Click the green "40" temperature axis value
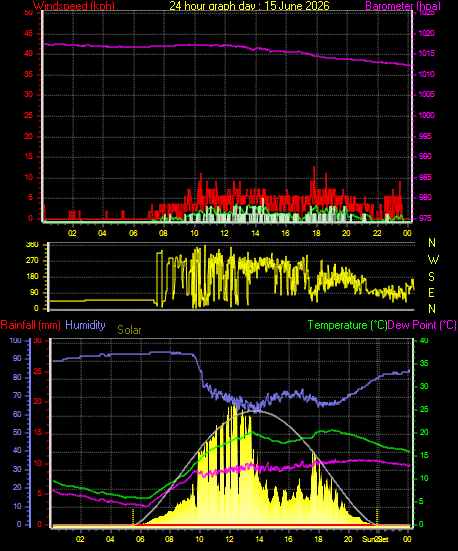Viewport: 458px width, 551px height. tap(424, 341)
